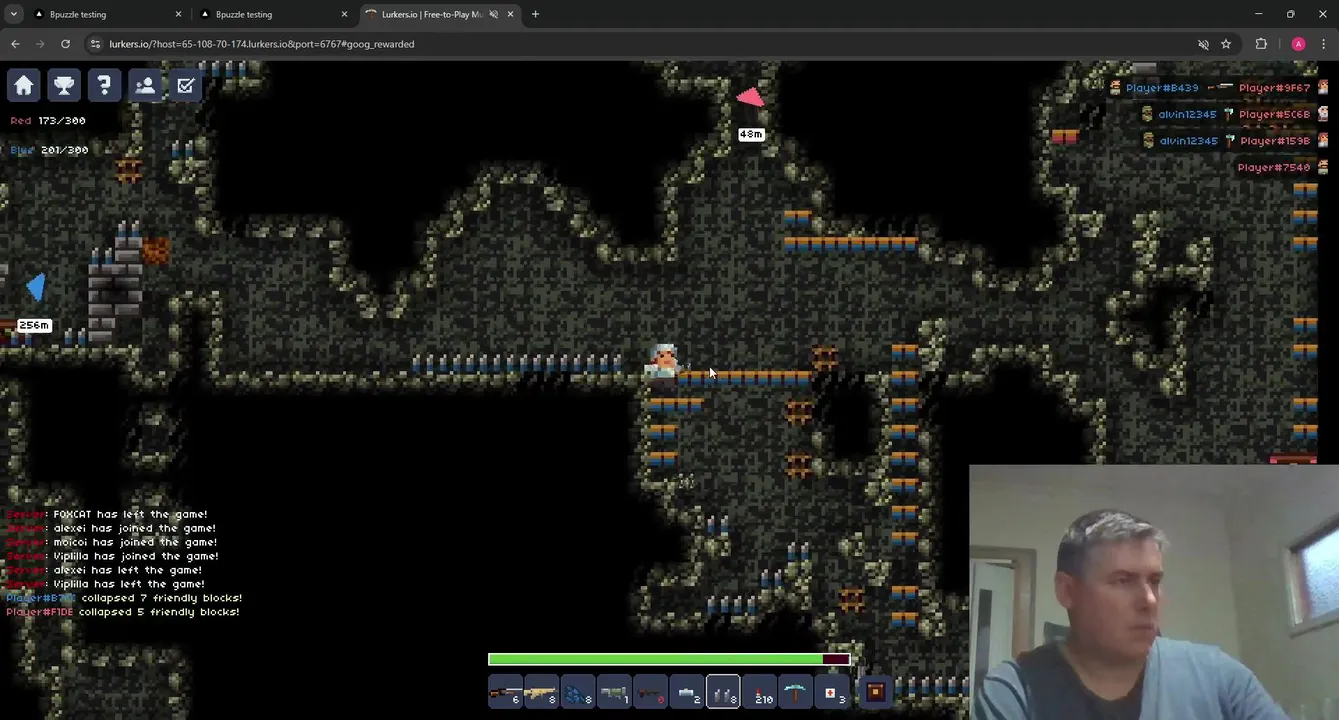Image resolution: width=1339 pixels, height=720 pixels.
Task: Click 'collapsed 7 friendly blocks!' chat line
Action: click(x=162, y=598)
